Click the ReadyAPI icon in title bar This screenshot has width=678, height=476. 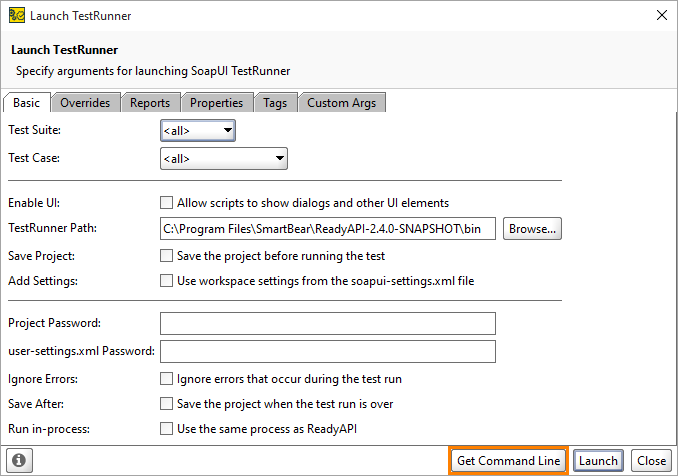coord(17,15)
